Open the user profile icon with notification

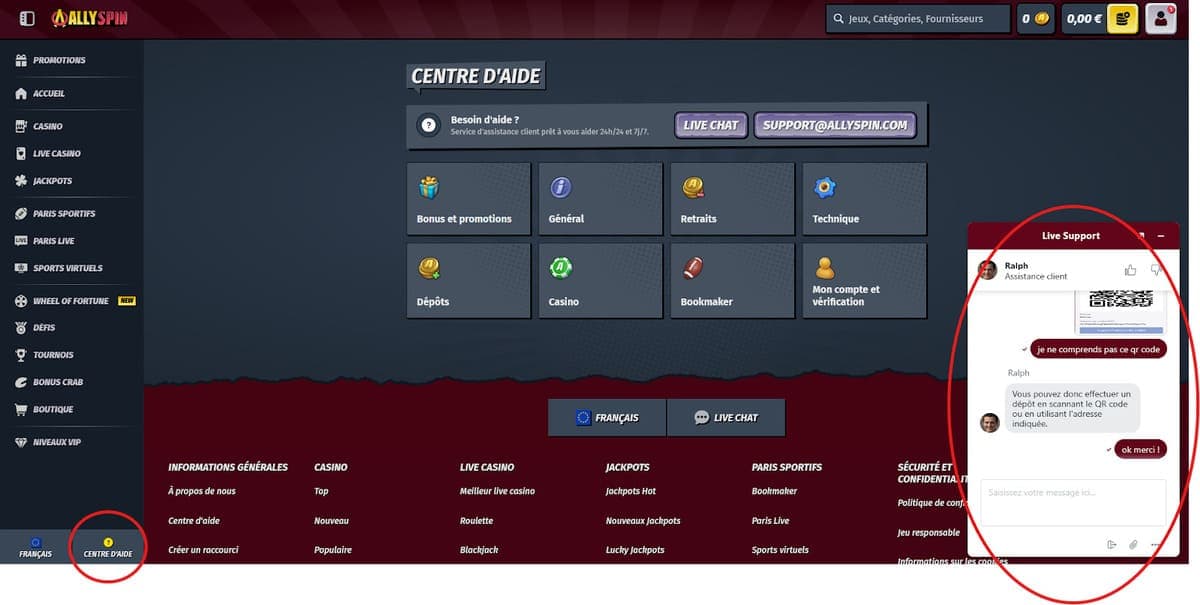coord(1160,19)
